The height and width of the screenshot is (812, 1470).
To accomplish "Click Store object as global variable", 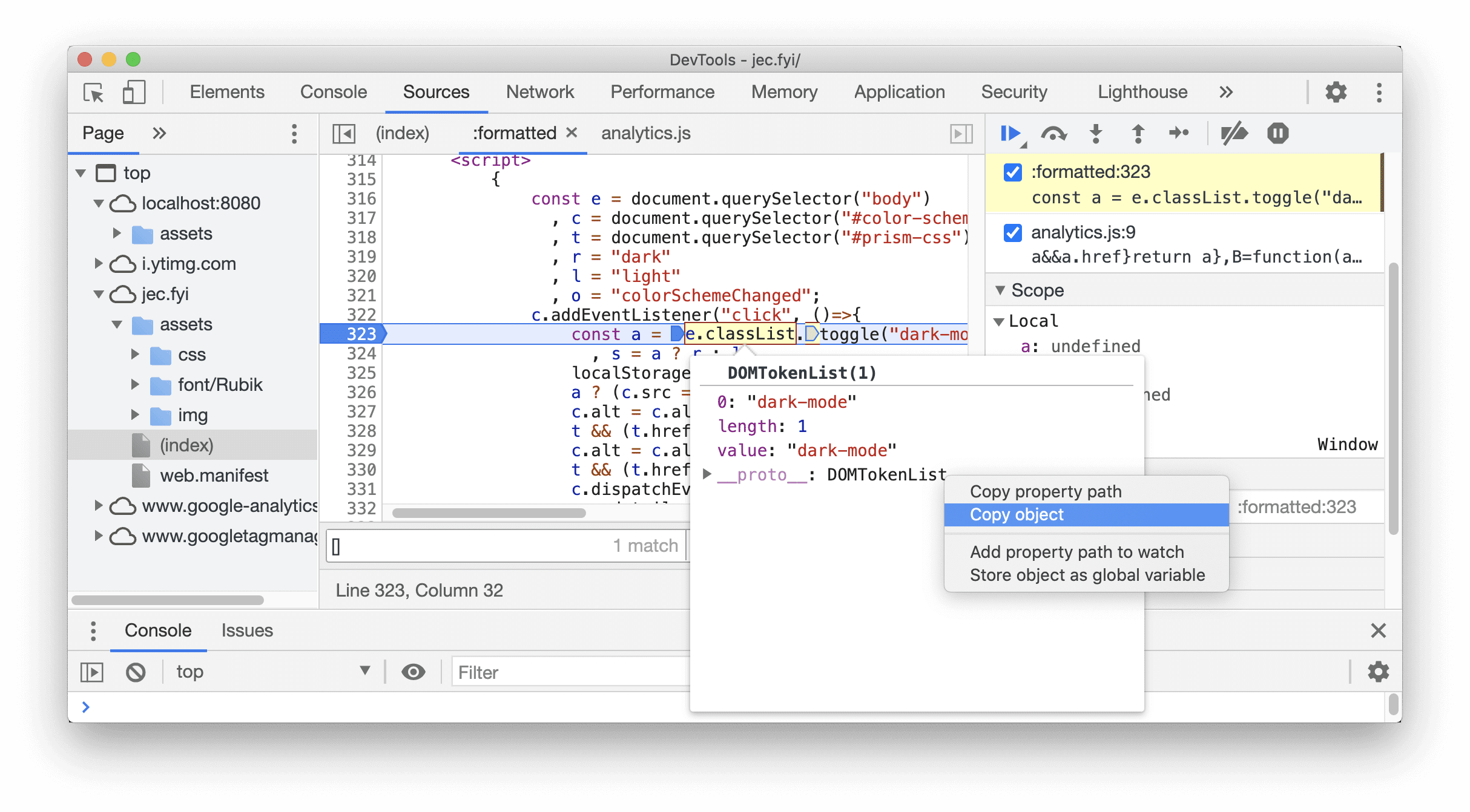I will pyautogui.click(x=1087, y=575).
